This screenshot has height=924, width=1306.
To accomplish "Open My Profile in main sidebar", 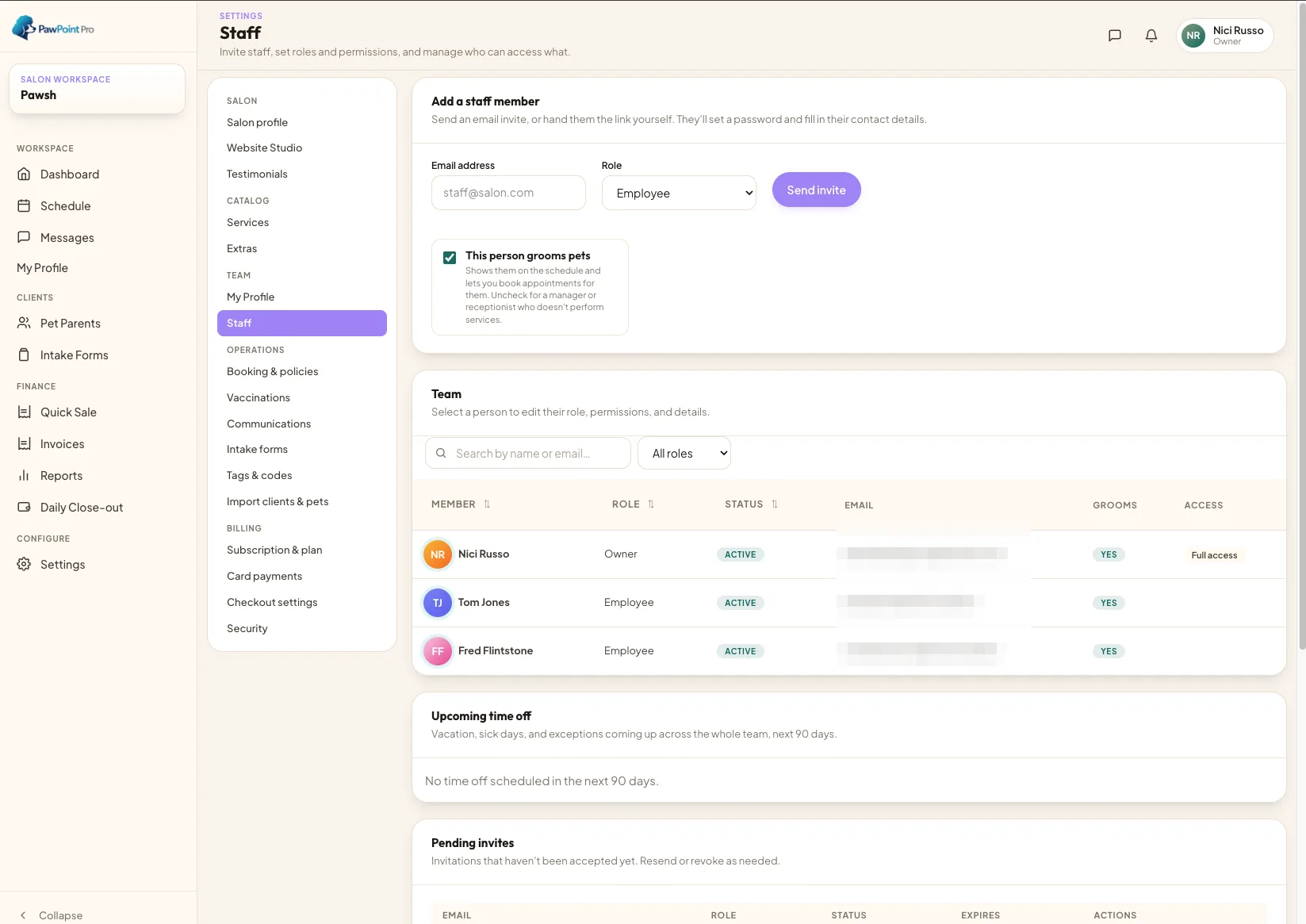I will point(42,268).
